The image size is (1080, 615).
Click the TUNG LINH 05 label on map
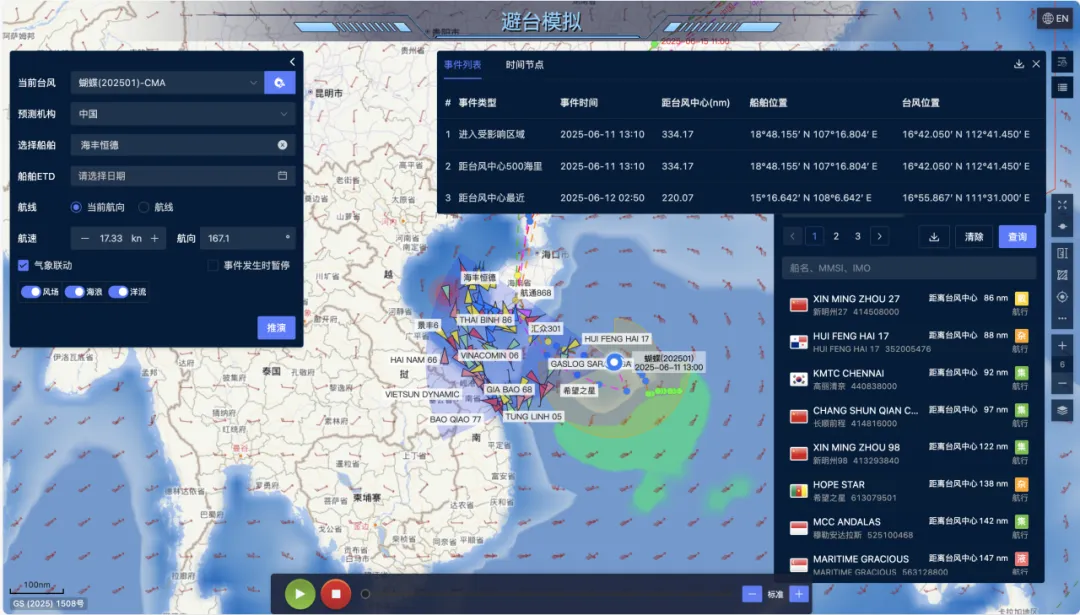[533, 417]
